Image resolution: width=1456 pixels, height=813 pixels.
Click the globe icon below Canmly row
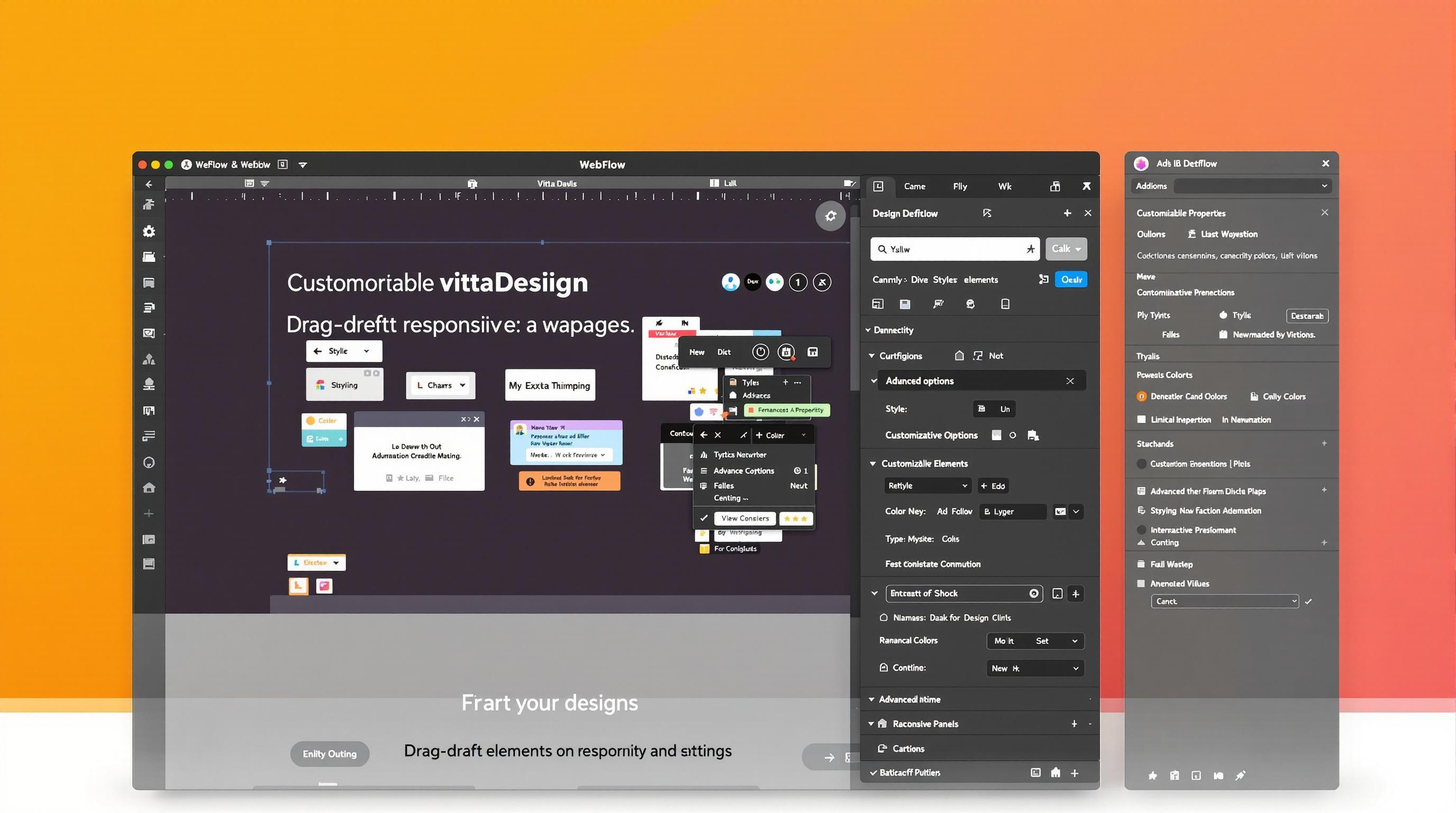pos(970,304)
